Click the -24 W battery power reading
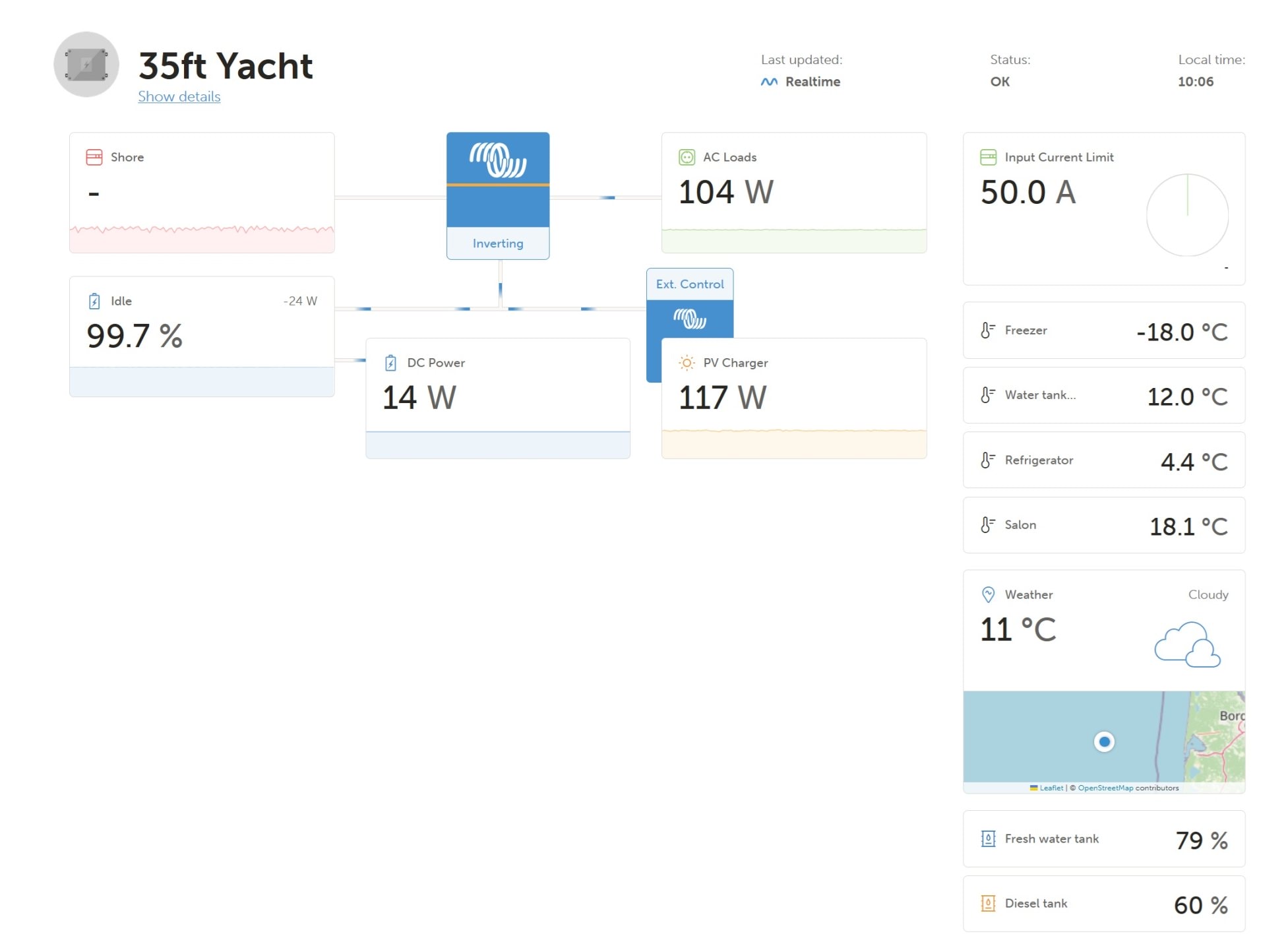 pos(300,301)
